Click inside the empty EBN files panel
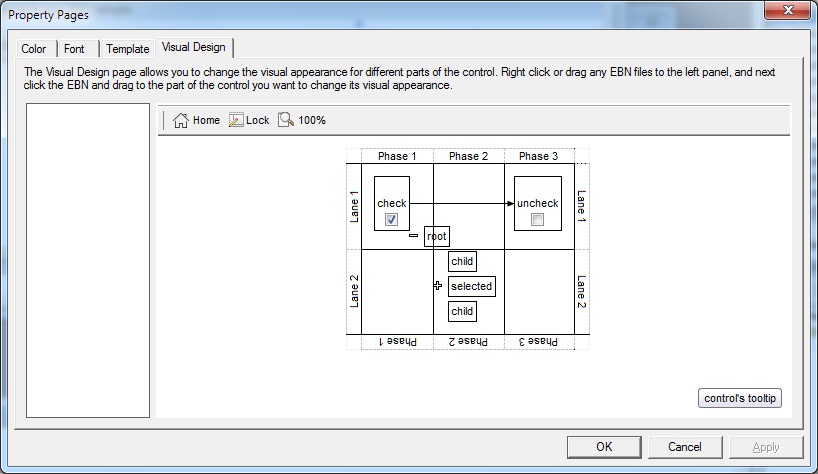Screen dimensions: 818x474 click(87, 260)
